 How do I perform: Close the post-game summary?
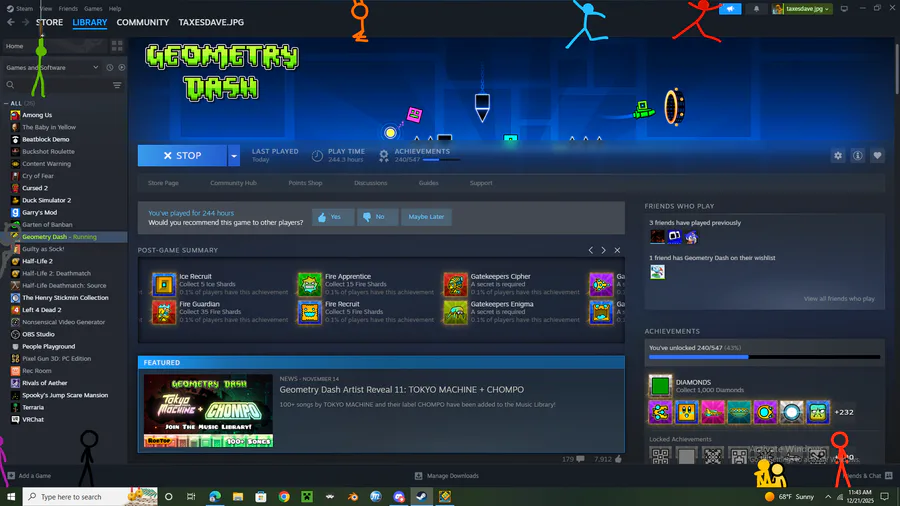(617, 250)
